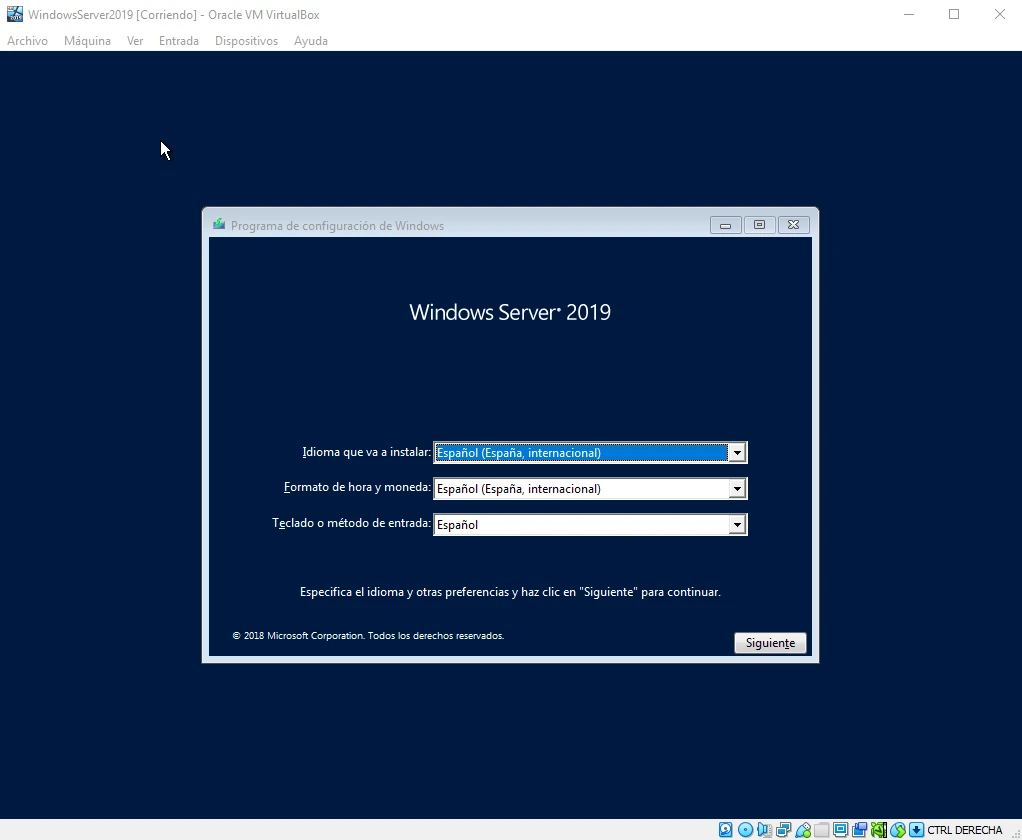The image size is (1022, 840).
Task: Click the 'Windows Server 2019' heading
Action: [x=510, y=312]
